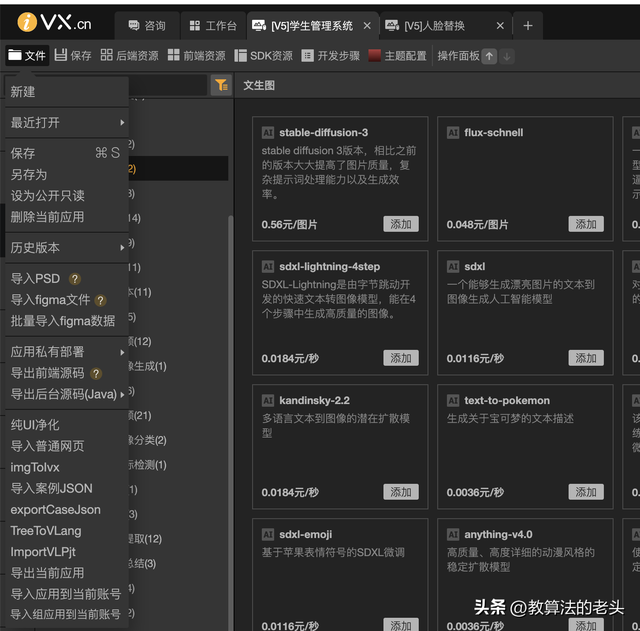Screen dimensions: 640x631
Task: Expand the 应用私有部署 submenu
Action: click(67, 351)
